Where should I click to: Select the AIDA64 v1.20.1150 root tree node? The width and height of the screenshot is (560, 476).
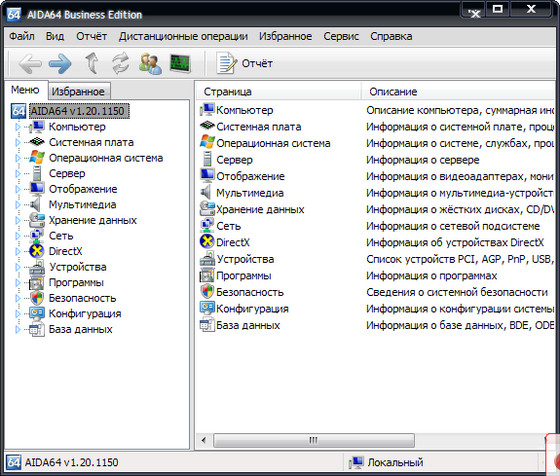78,111
